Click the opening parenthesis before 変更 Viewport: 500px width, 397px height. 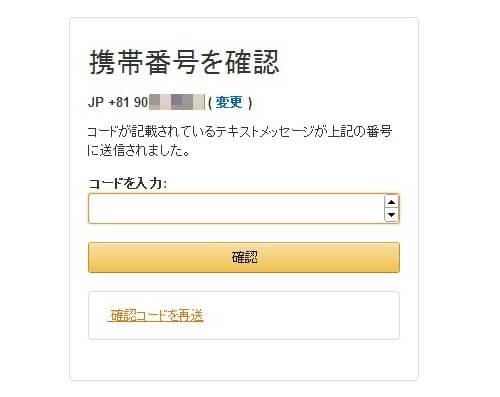(210, 102)
